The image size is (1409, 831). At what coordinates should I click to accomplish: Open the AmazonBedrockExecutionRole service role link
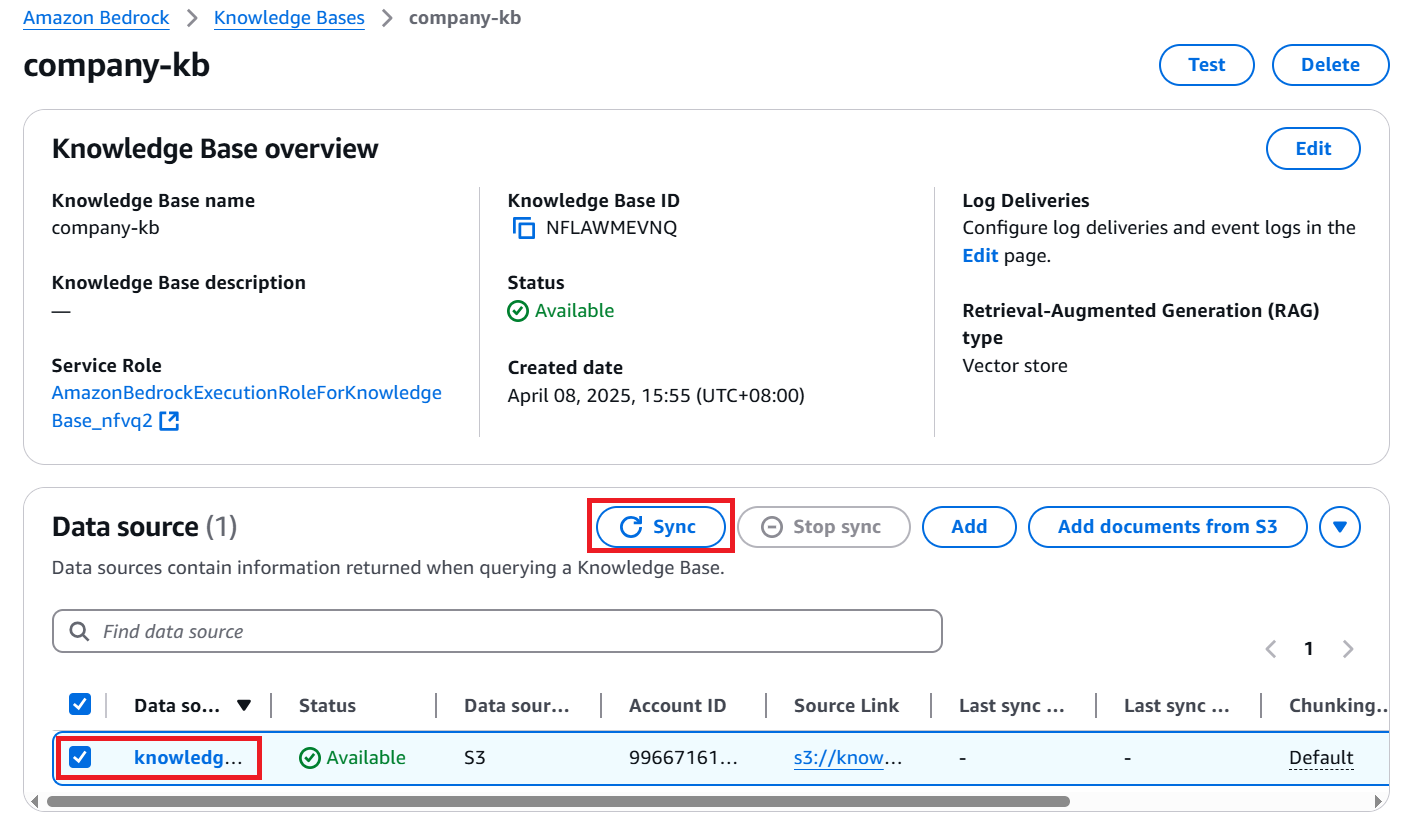point(246,407)
